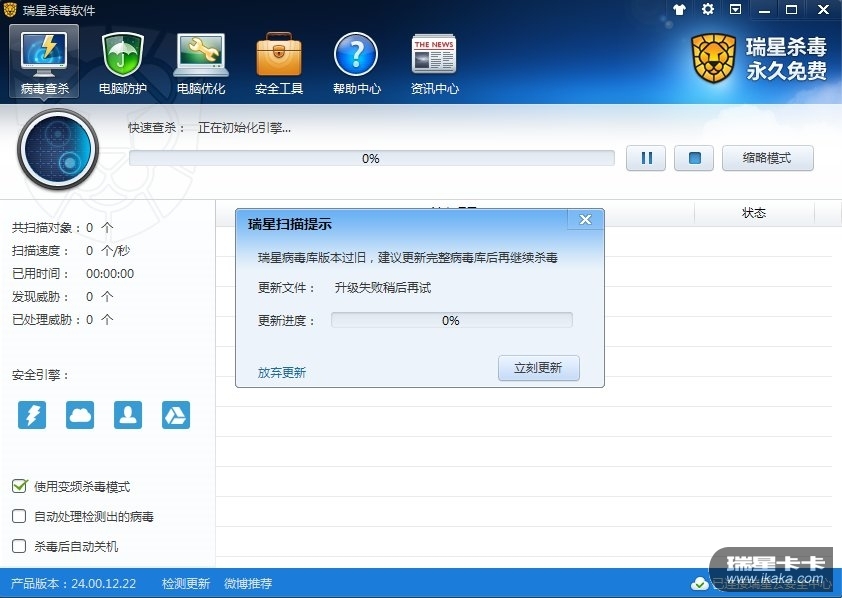Viewport: 842px width, 598px height.
Task: Open 资讯中心 news center
Action: [434, 63]
